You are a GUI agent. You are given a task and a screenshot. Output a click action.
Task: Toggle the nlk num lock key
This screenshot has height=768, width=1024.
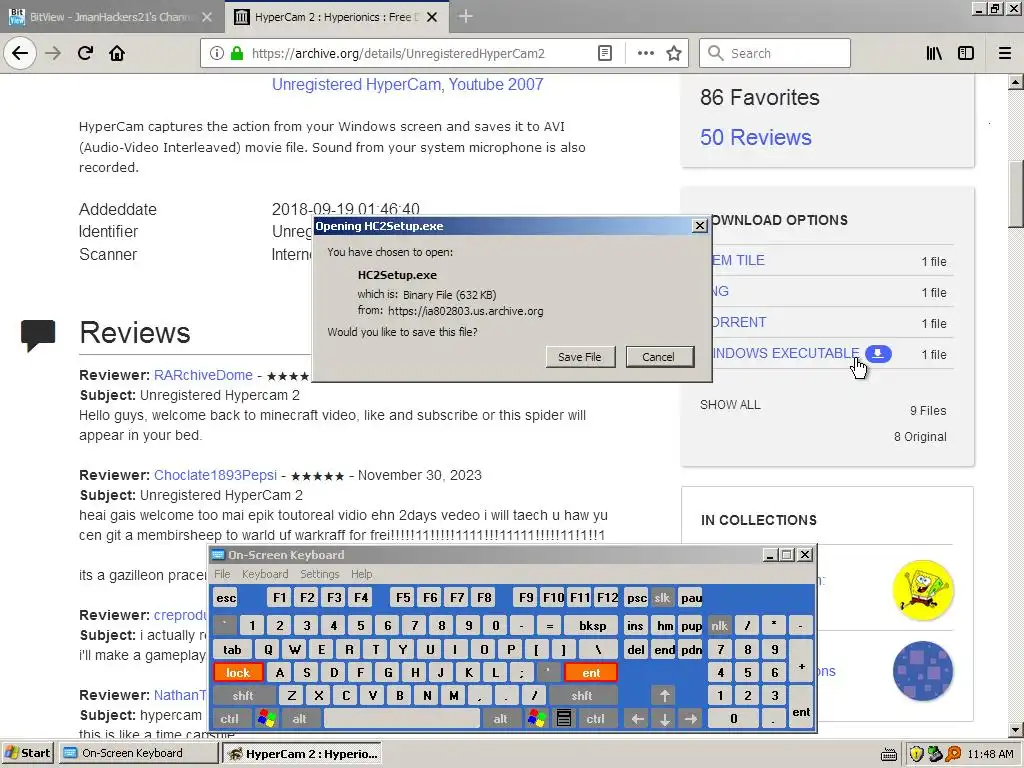(x=719, y=626)
